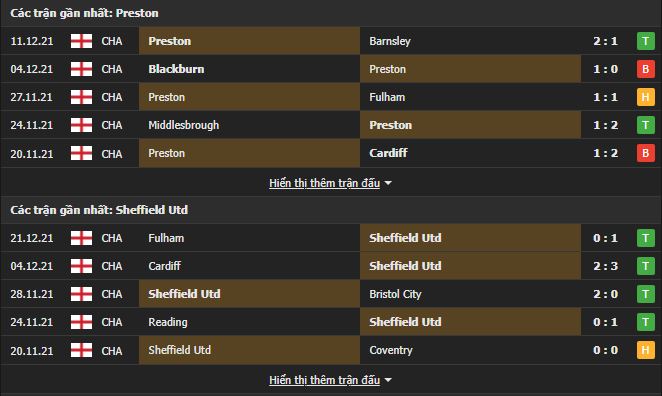This screenshot has width=662, height=396.
Task: Click the England flag on the 11.12.21 row
Action: click(81, 41)
